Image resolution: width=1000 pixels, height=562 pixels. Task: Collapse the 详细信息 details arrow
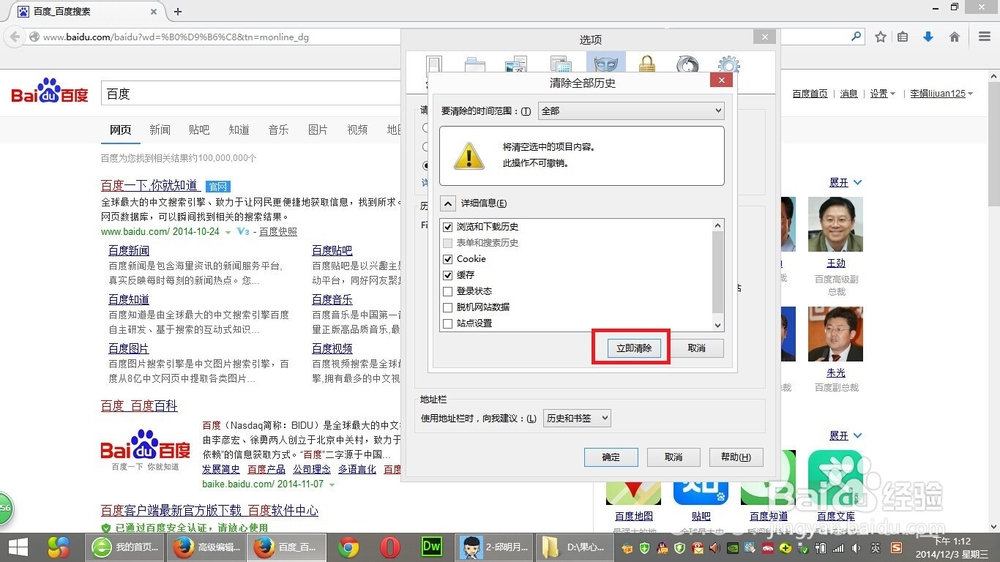coord(448,203)
